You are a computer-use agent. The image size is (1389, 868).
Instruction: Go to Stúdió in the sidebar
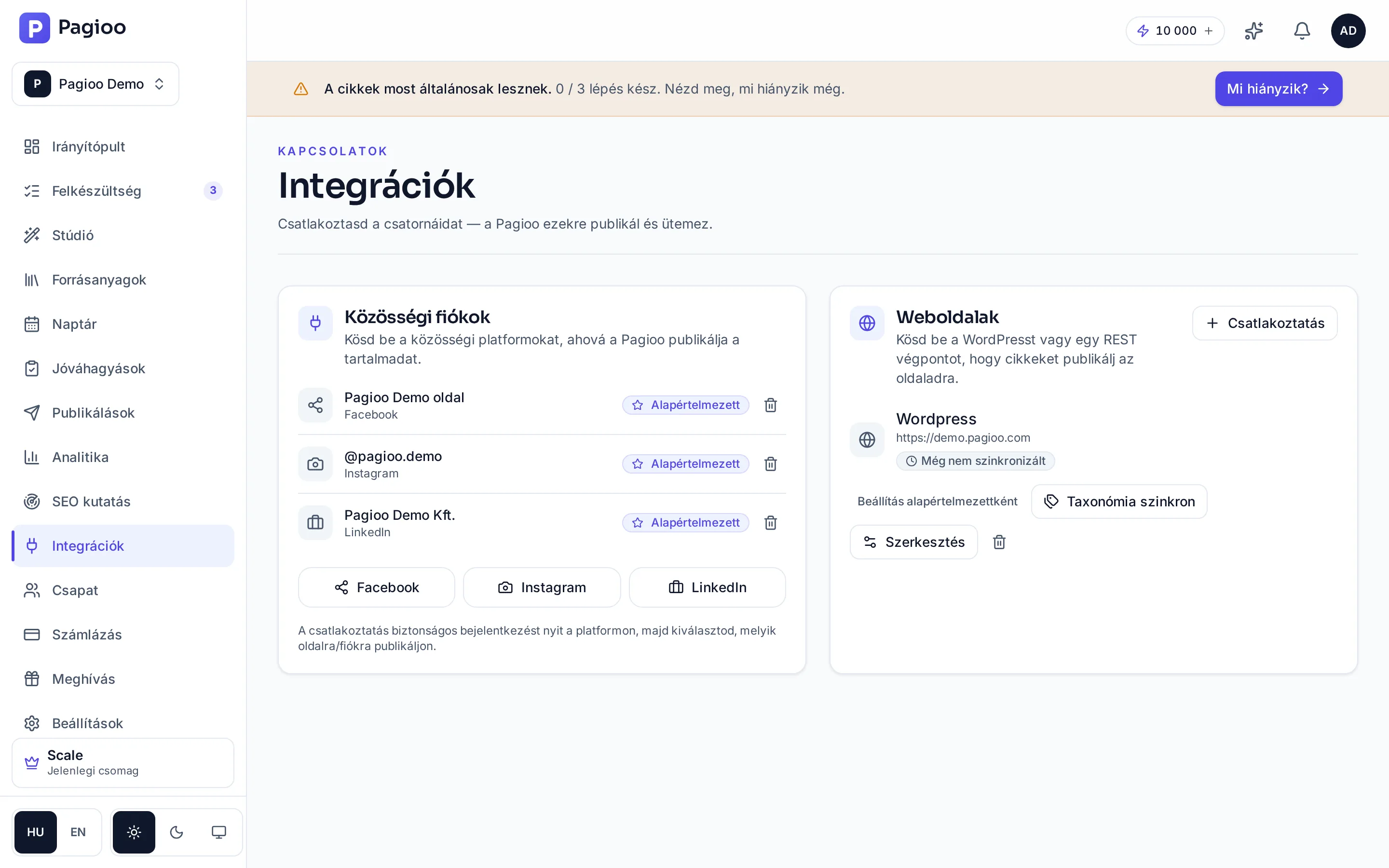click(x=123, y=235)
